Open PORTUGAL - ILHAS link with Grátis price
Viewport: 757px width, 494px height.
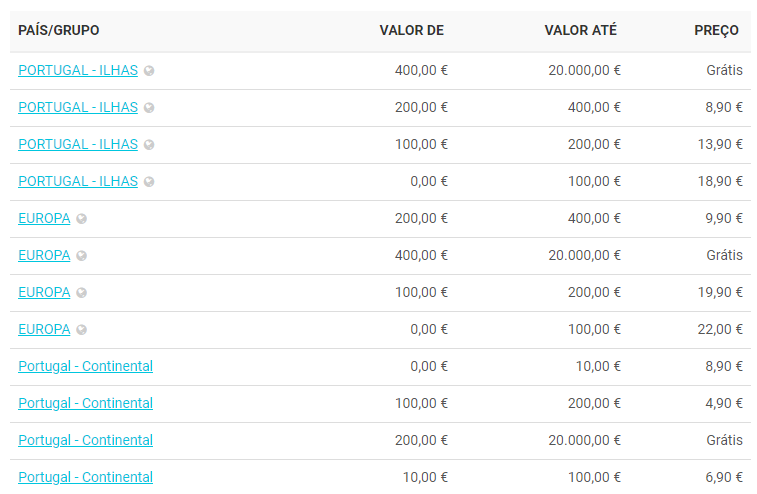point(78,70)
